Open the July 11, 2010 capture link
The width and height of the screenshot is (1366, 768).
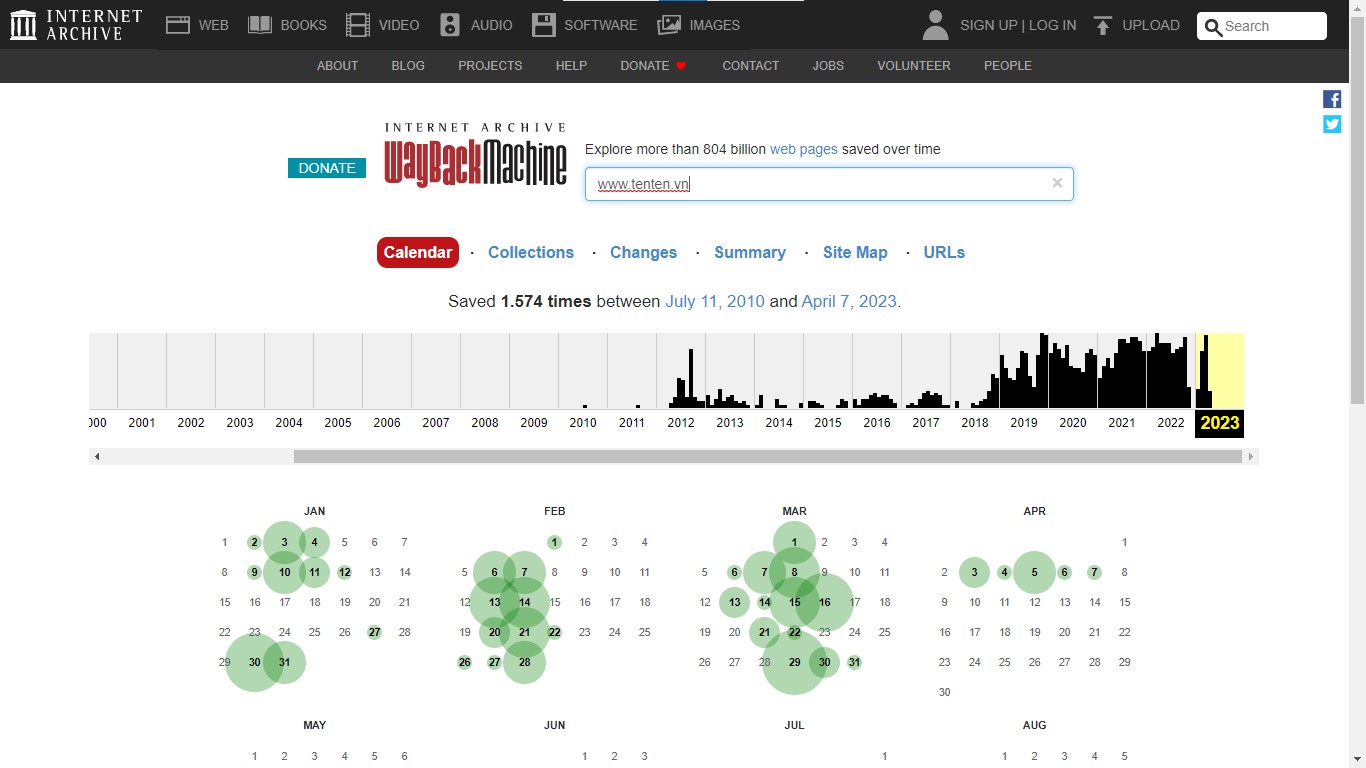point(715,301)
